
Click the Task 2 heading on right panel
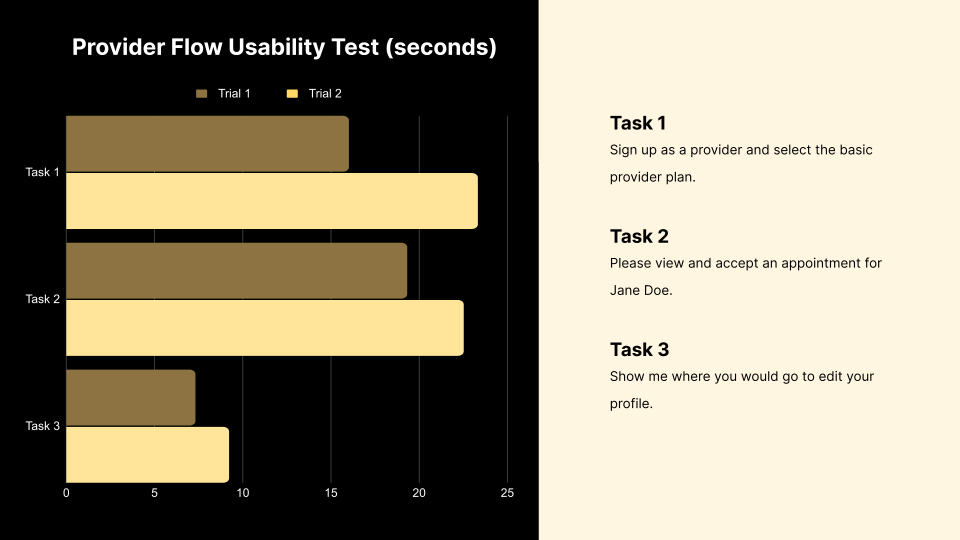[x=639, y=236]
